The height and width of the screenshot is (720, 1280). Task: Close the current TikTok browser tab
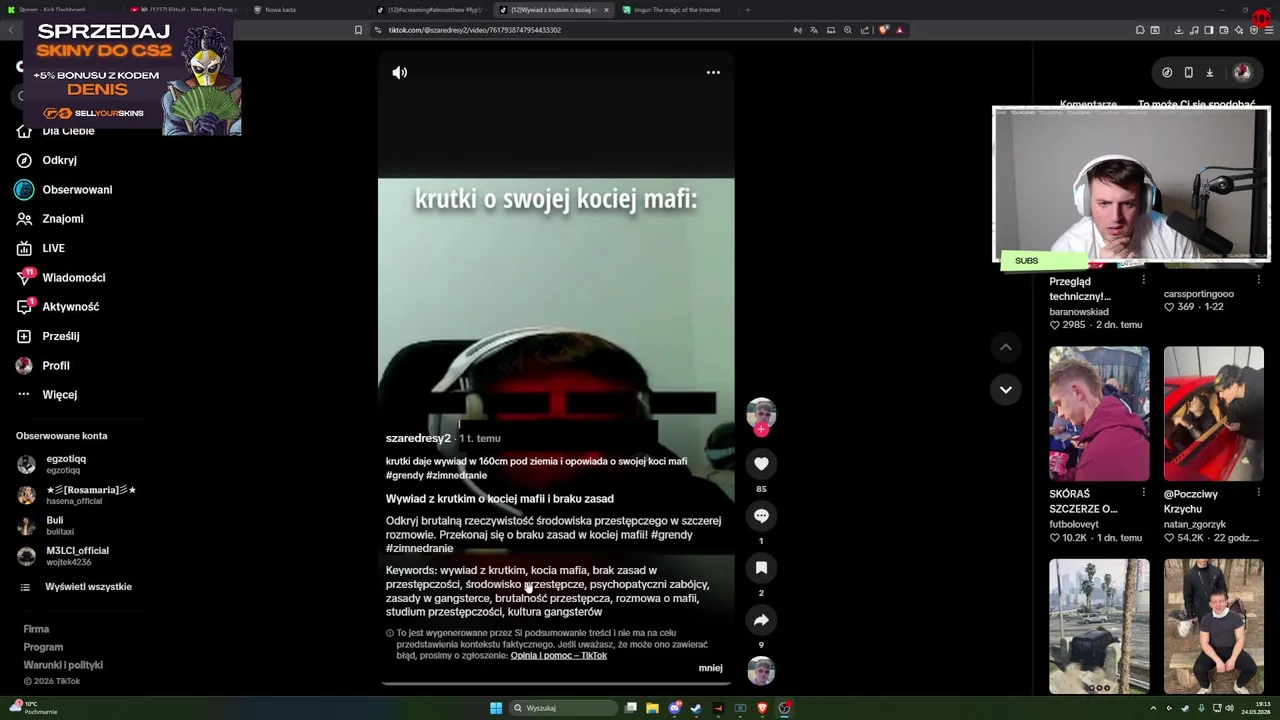tap(606, 10)
